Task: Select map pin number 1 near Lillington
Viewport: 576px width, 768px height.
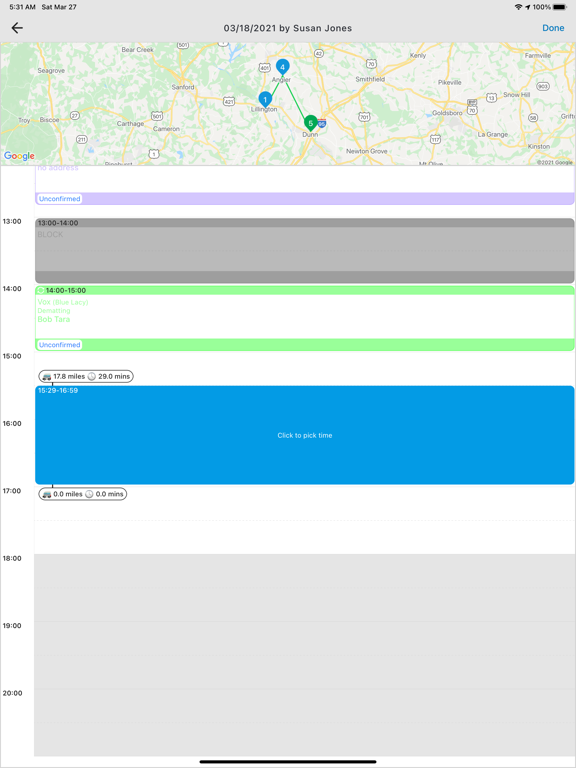Action: [265, 99]
